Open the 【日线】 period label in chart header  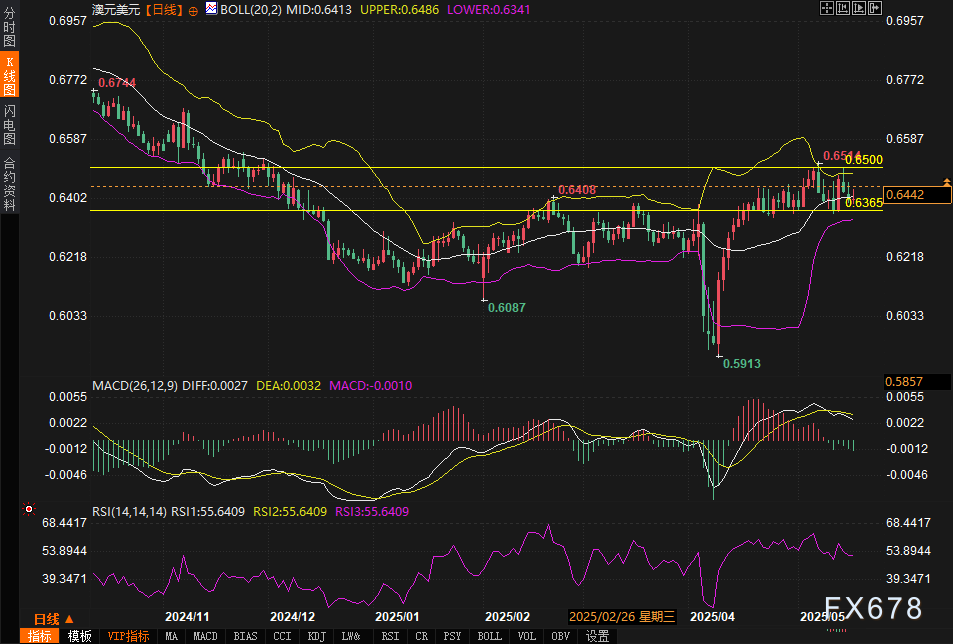click(163, 8)
